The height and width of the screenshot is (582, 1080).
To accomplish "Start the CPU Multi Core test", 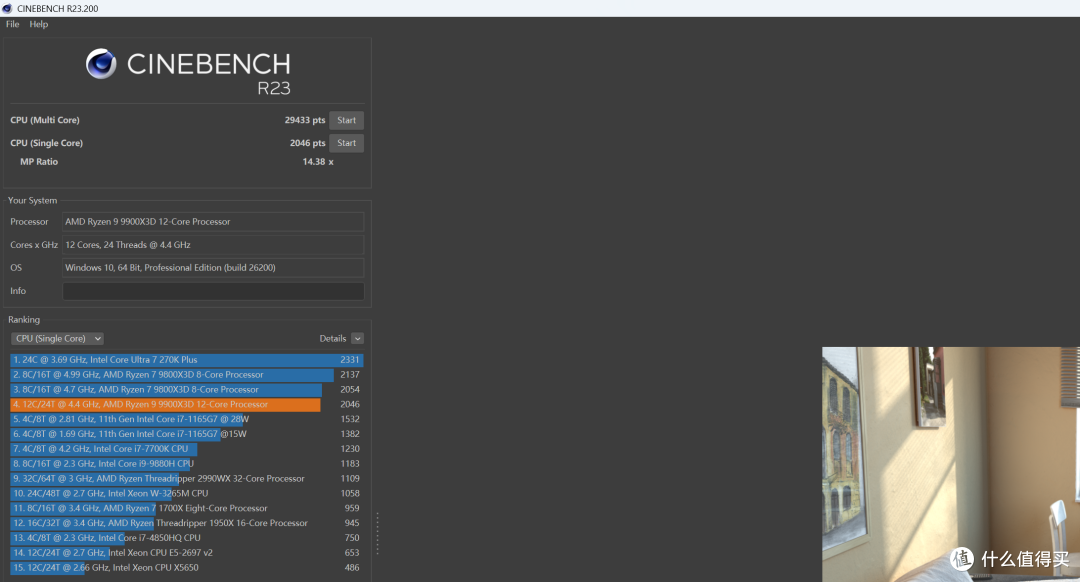I will point(346,121).
